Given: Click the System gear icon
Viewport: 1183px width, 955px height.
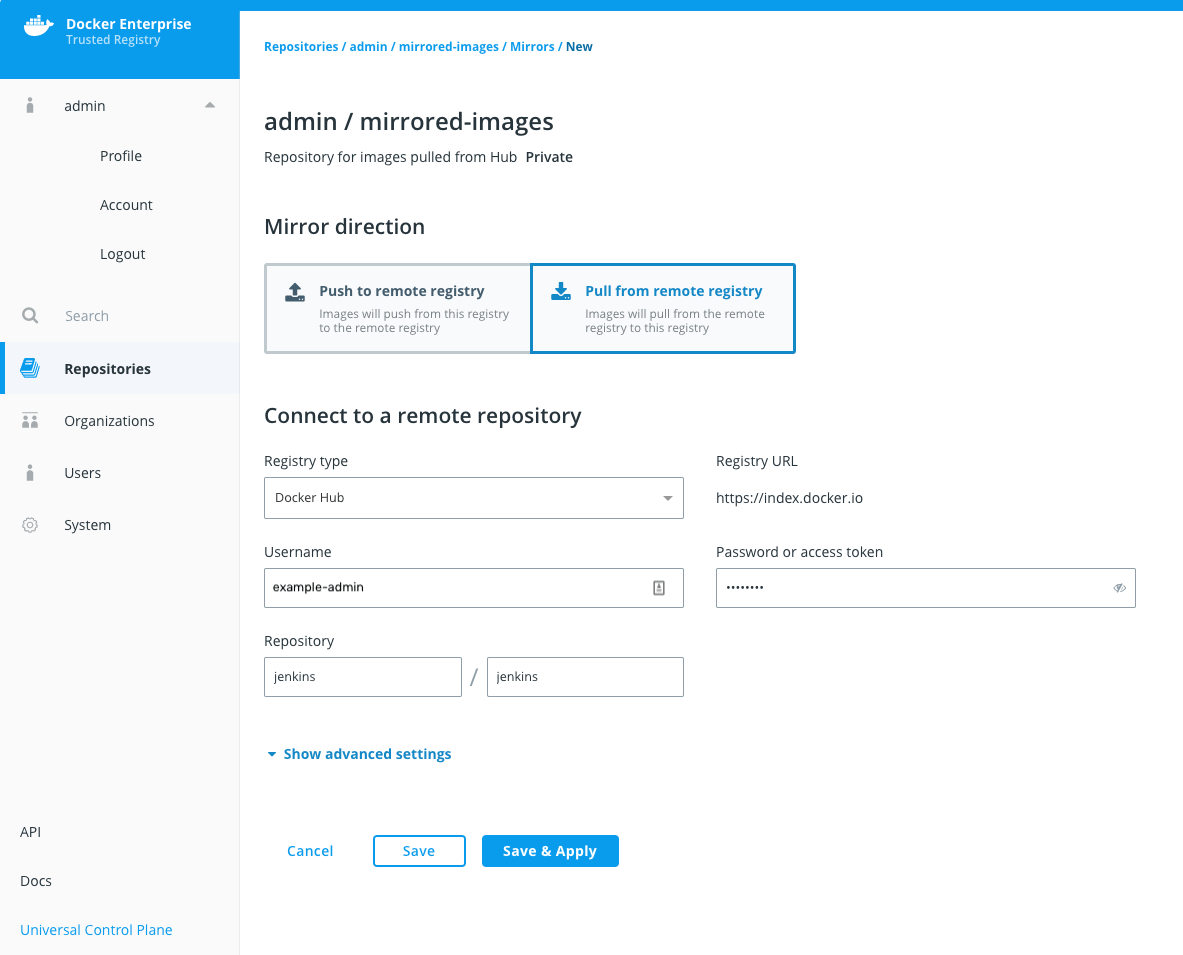Looking at the screenshot, I should [30, 525].
